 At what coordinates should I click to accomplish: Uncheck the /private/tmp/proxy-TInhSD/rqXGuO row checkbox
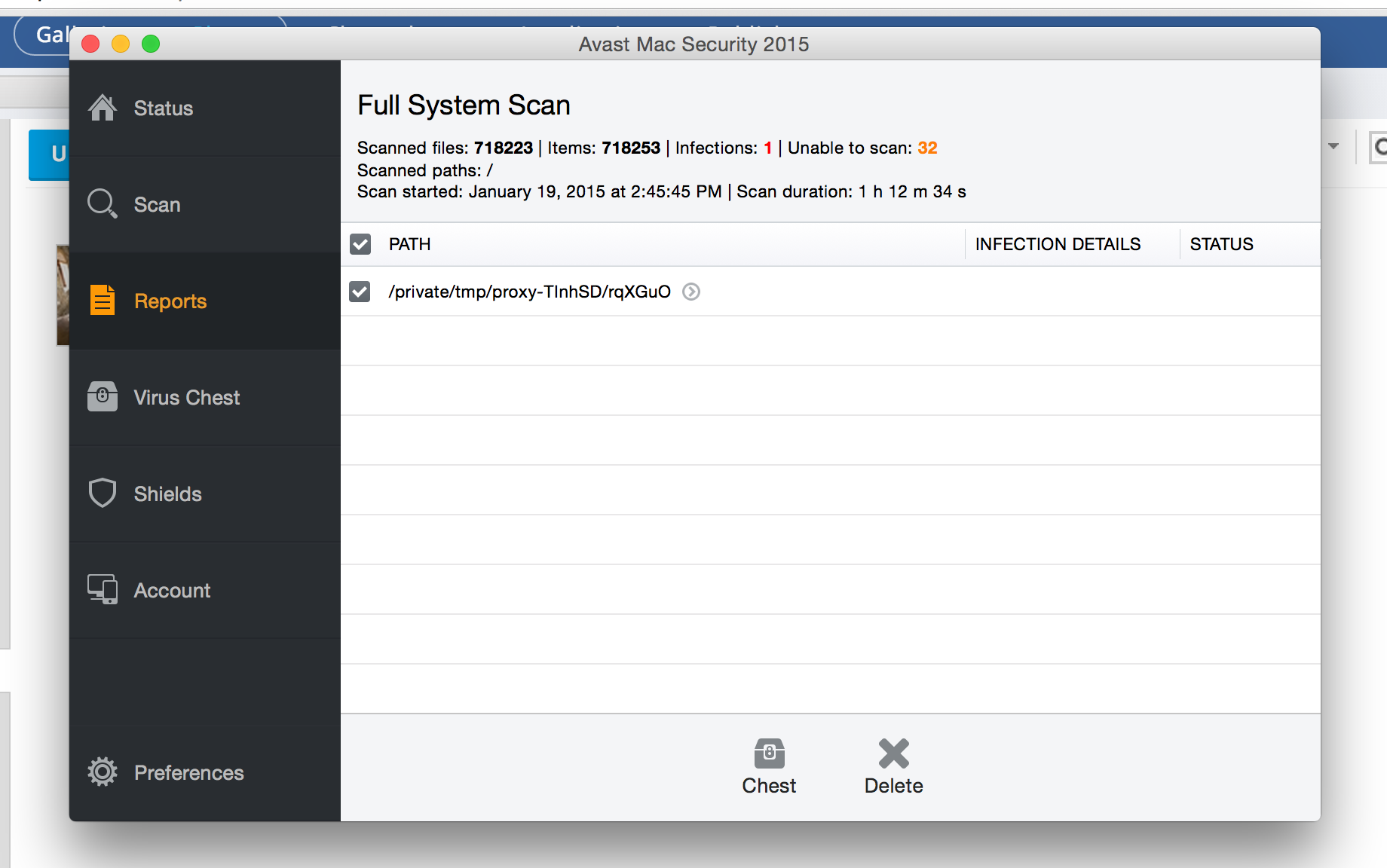click(x=360, y=292)
